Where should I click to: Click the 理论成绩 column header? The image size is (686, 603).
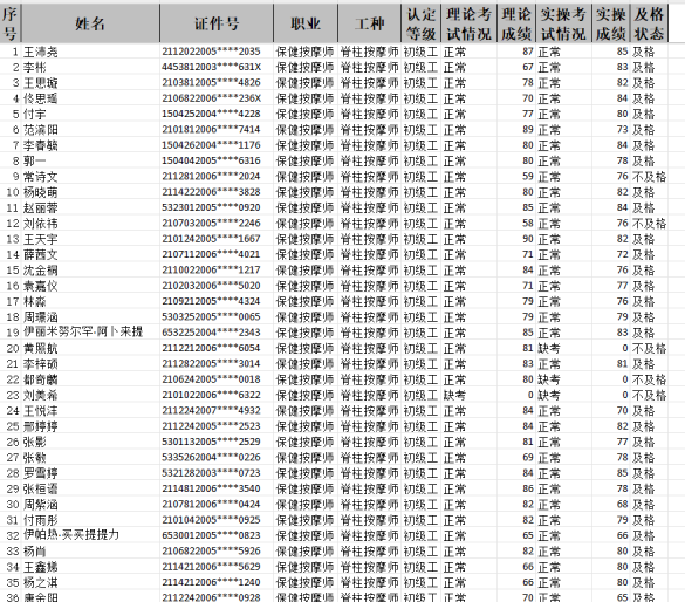coord(517,23)
